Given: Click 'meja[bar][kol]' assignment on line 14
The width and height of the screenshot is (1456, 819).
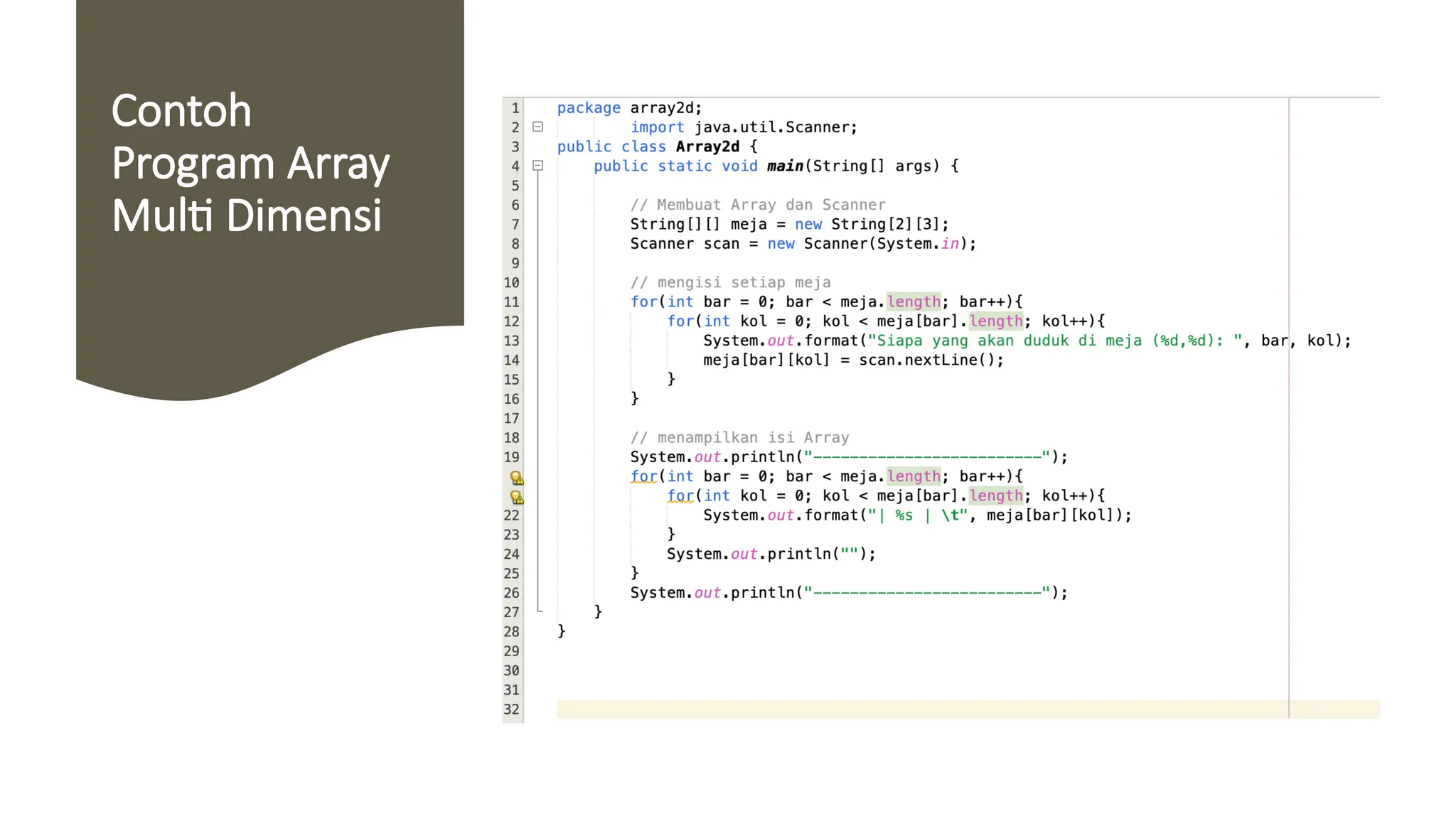Looking at the screenshot, I should (766, 360).
